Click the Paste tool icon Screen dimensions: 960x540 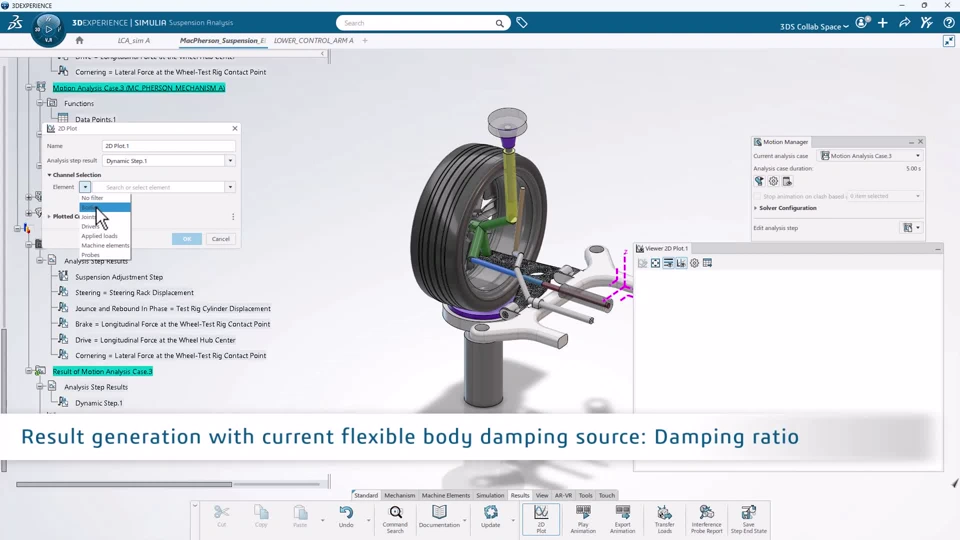(x=300, y=516)
